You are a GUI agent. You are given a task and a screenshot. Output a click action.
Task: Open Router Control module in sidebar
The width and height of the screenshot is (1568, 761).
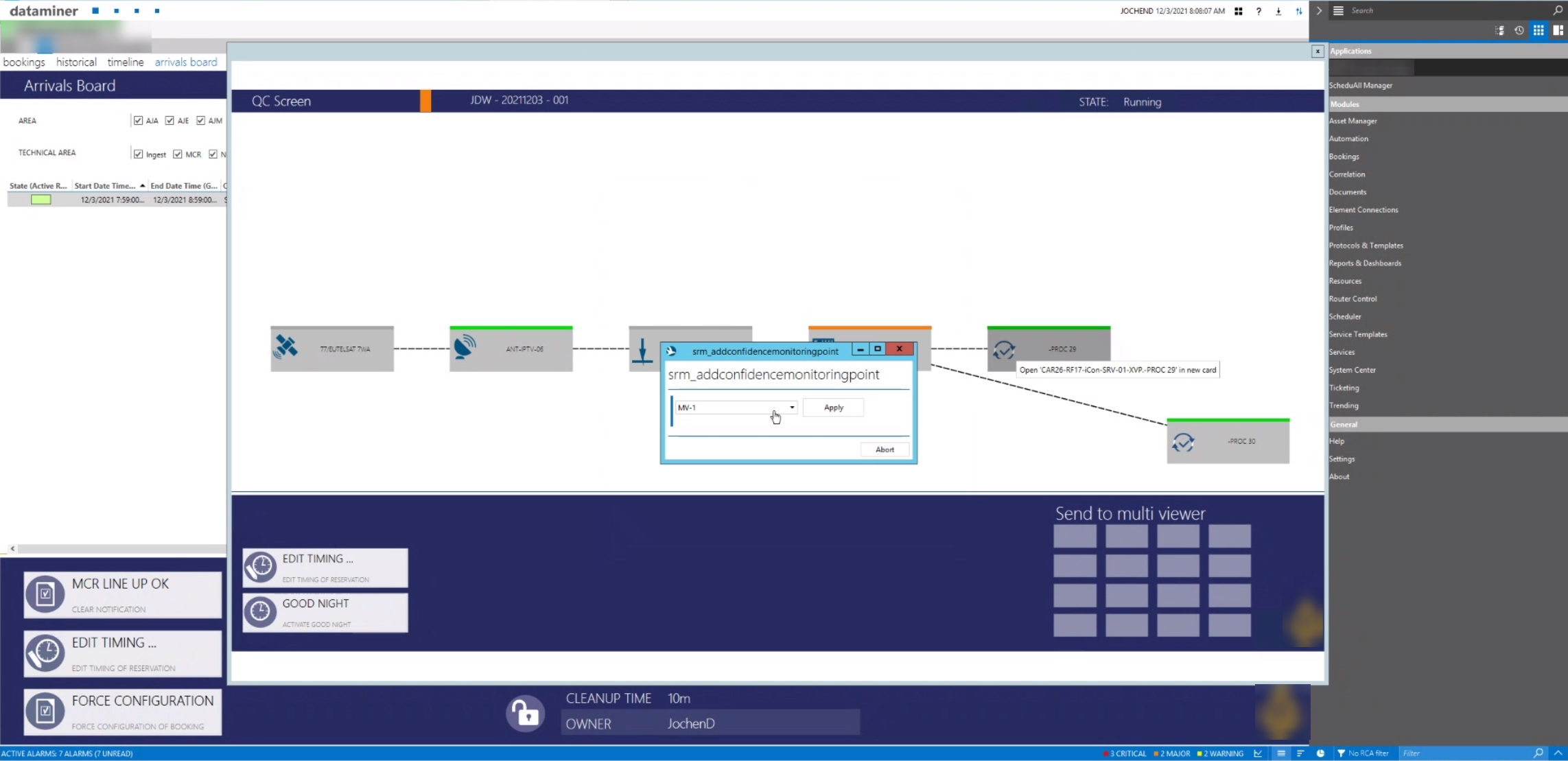(x=1353, y=299)
